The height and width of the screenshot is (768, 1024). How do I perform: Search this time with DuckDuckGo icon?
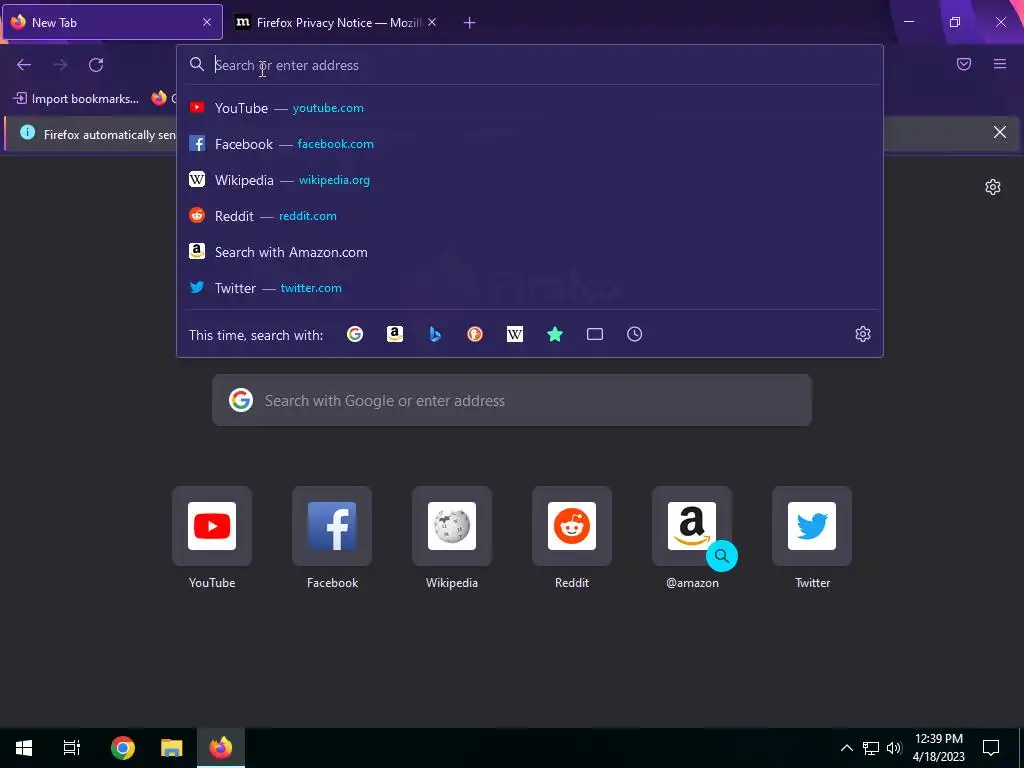pyautogui.click(x=475, y=334)
